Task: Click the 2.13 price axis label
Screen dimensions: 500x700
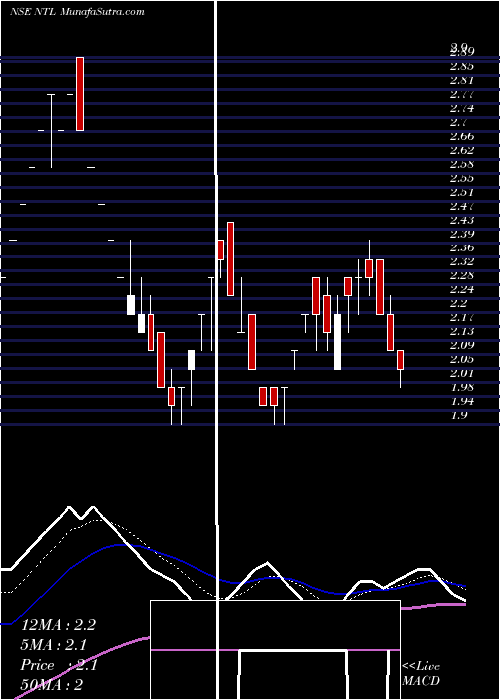Action: (462, 331)
